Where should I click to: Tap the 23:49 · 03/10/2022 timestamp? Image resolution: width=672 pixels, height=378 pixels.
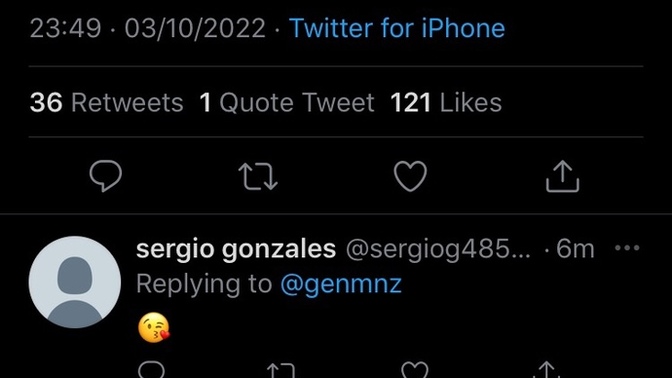point(148,28)
